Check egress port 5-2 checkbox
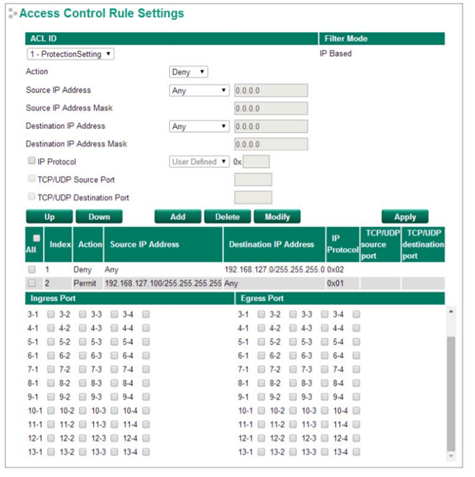This screenshot has height=477, width=475. click(293, 342)
